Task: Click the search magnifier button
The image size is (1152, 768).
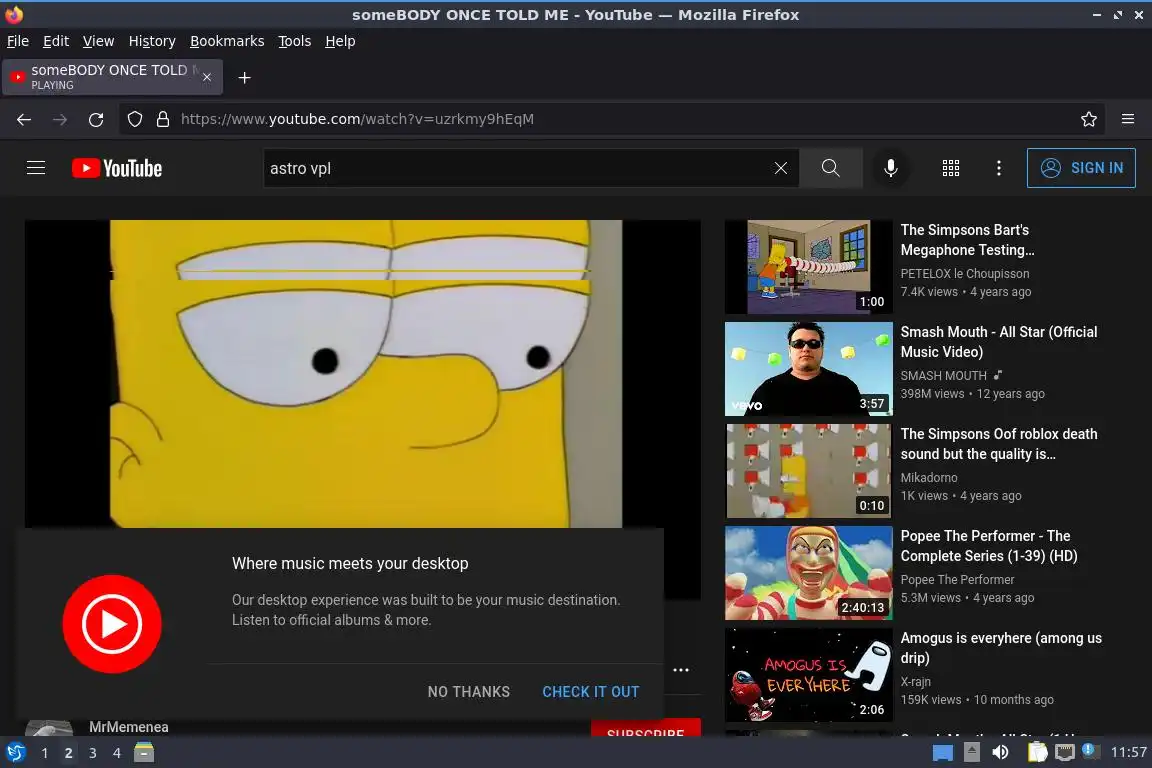Action: point(830,168)
